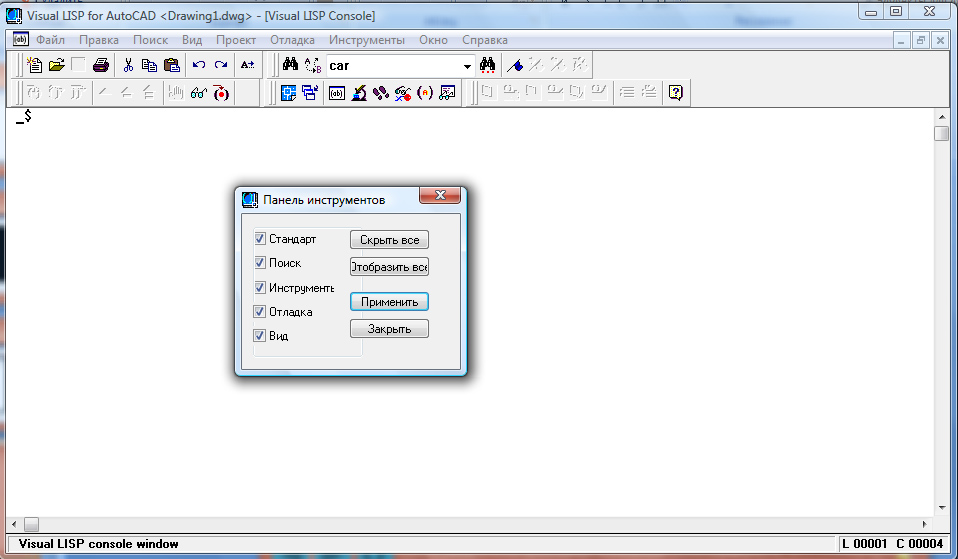Open the Инструменты menu

coord(367,40)
